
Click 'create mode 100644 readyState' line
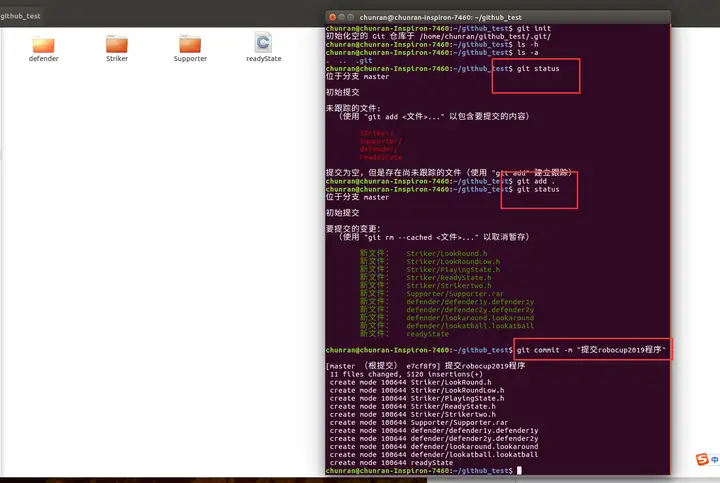click(391, 463)
